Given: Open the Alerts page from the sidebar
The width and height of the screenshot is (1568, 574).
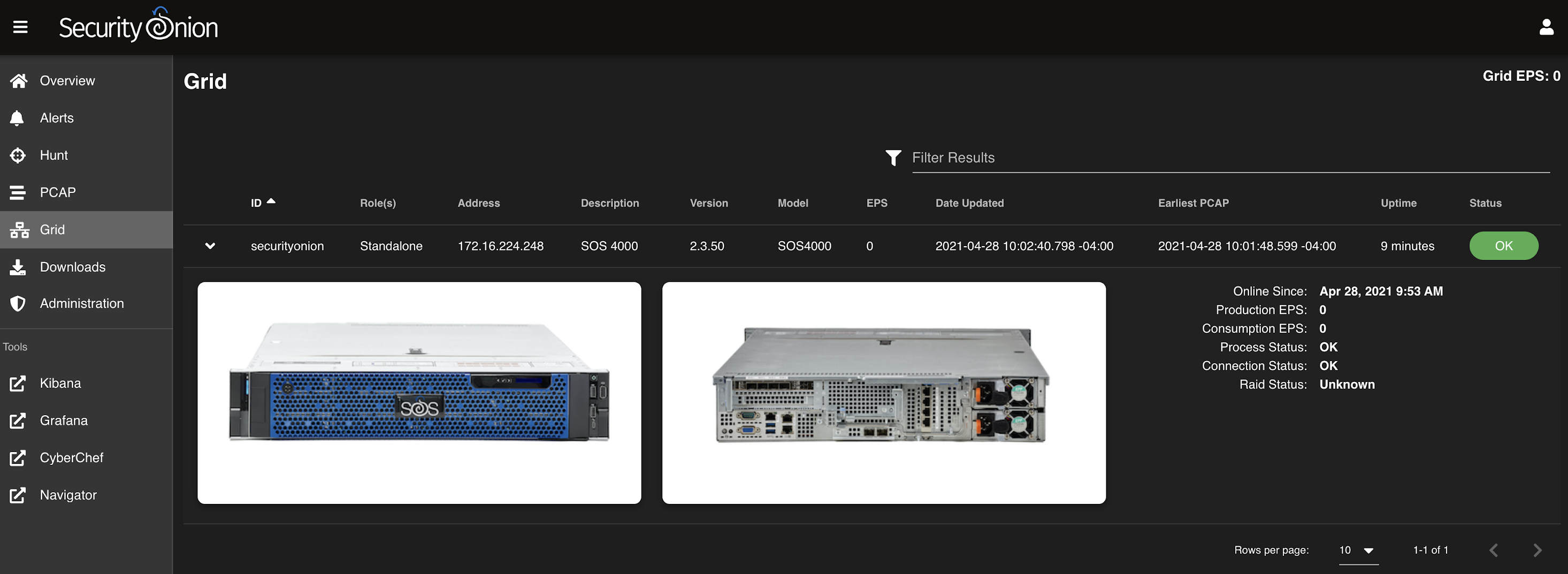Looking at the screenshot, I should click(x=57, y=118).
